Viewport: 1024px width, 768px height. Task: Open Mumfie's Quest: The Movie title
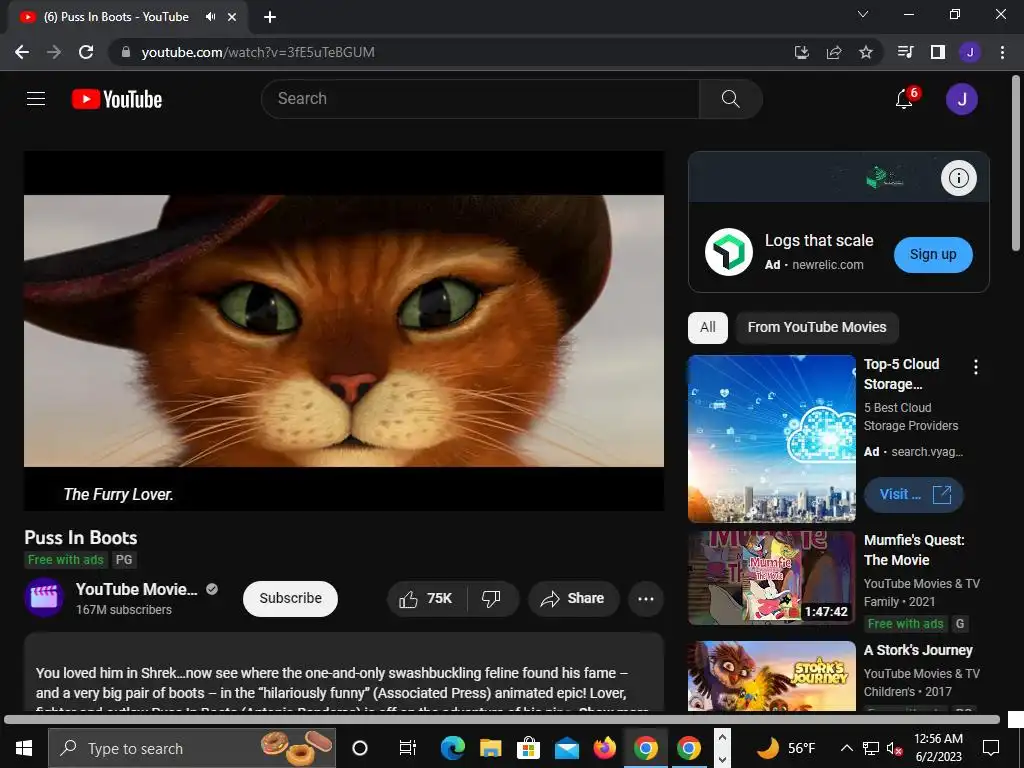pos(914,550)
